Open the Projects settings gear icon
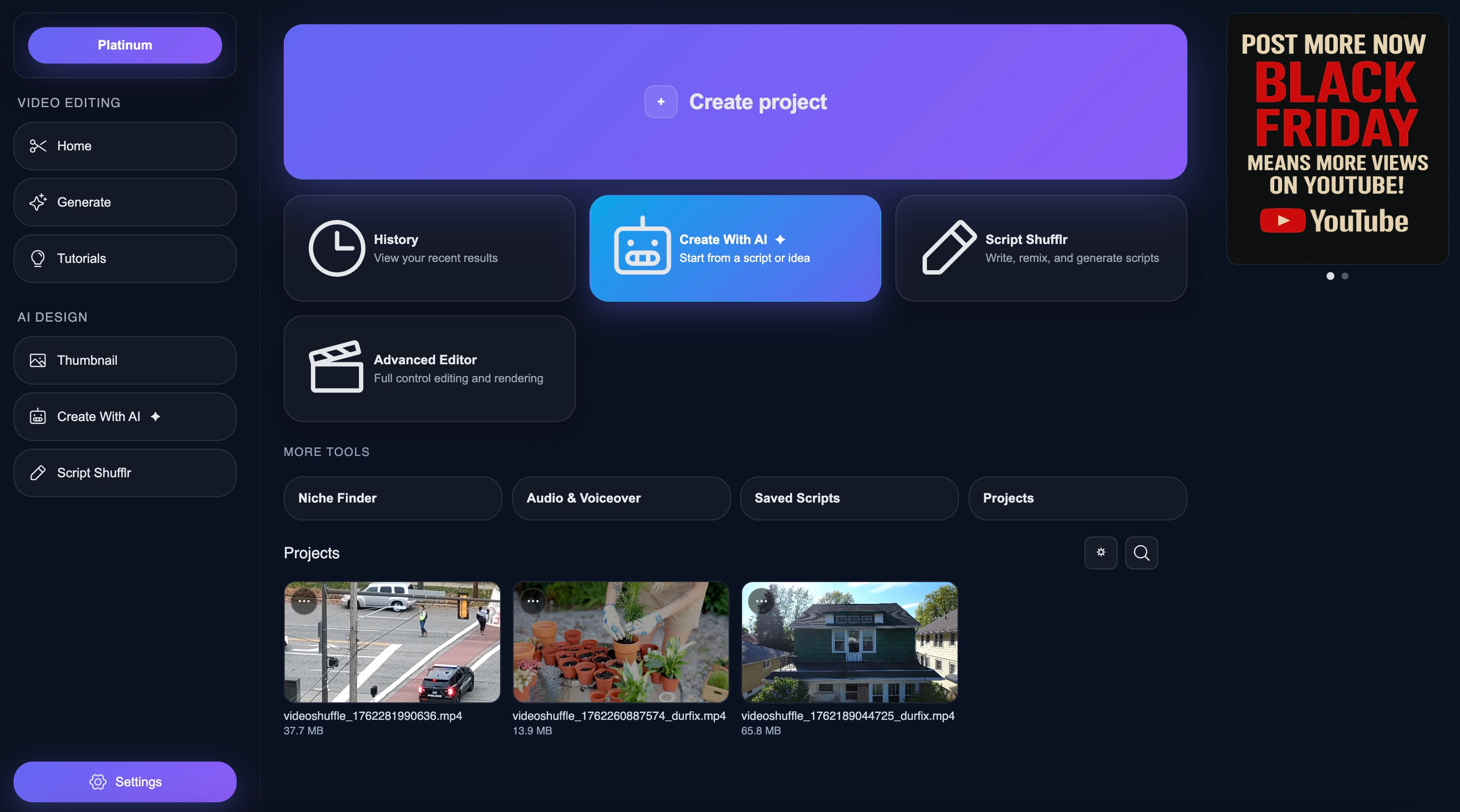The image size is (1460, 812). (x=1101, y=552)
